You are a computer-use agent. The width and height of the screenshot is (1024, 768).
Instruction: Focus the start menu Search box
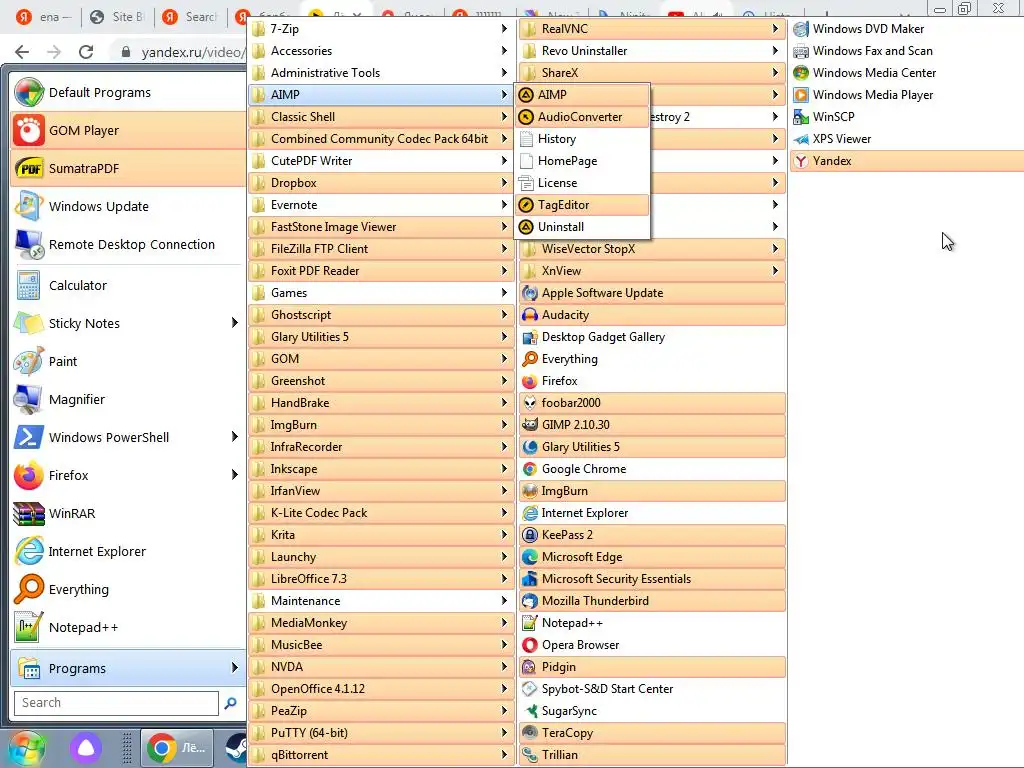click(x=116, y=703)
